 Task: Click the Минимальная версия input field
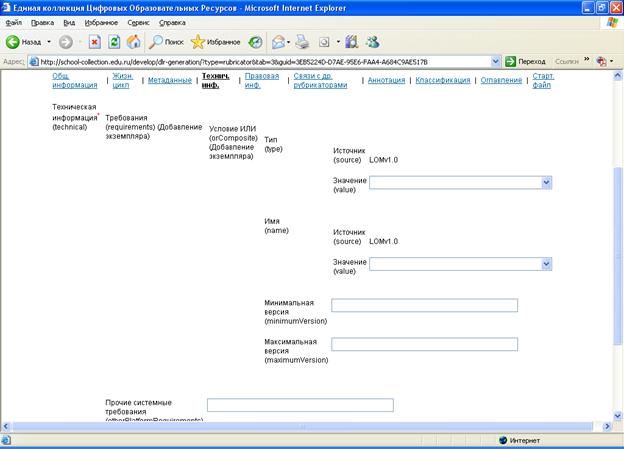click(x=424, y=305)
